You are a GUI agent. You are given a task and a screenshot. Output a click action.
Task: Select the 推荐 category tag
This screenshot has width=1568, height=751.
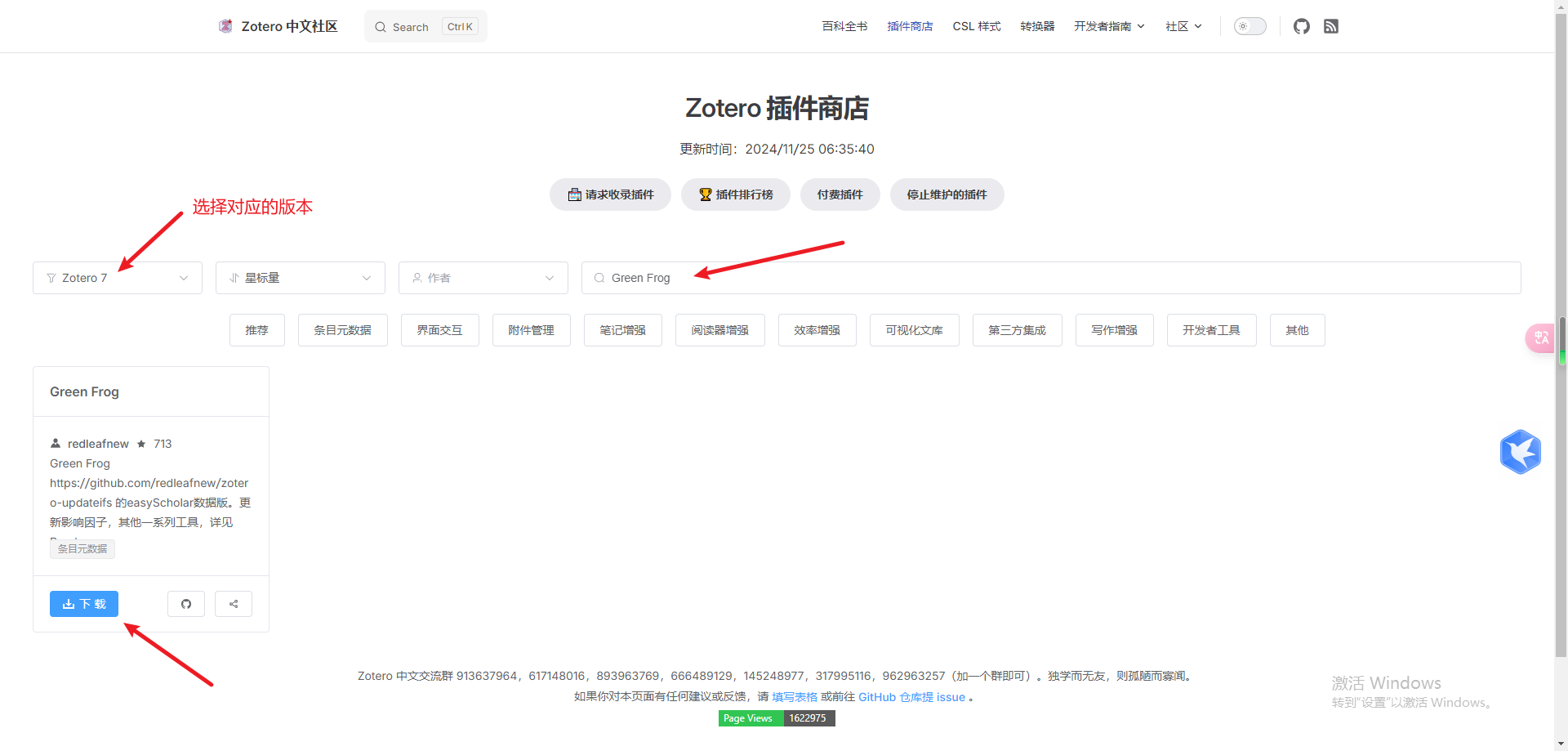click(257, 330)
